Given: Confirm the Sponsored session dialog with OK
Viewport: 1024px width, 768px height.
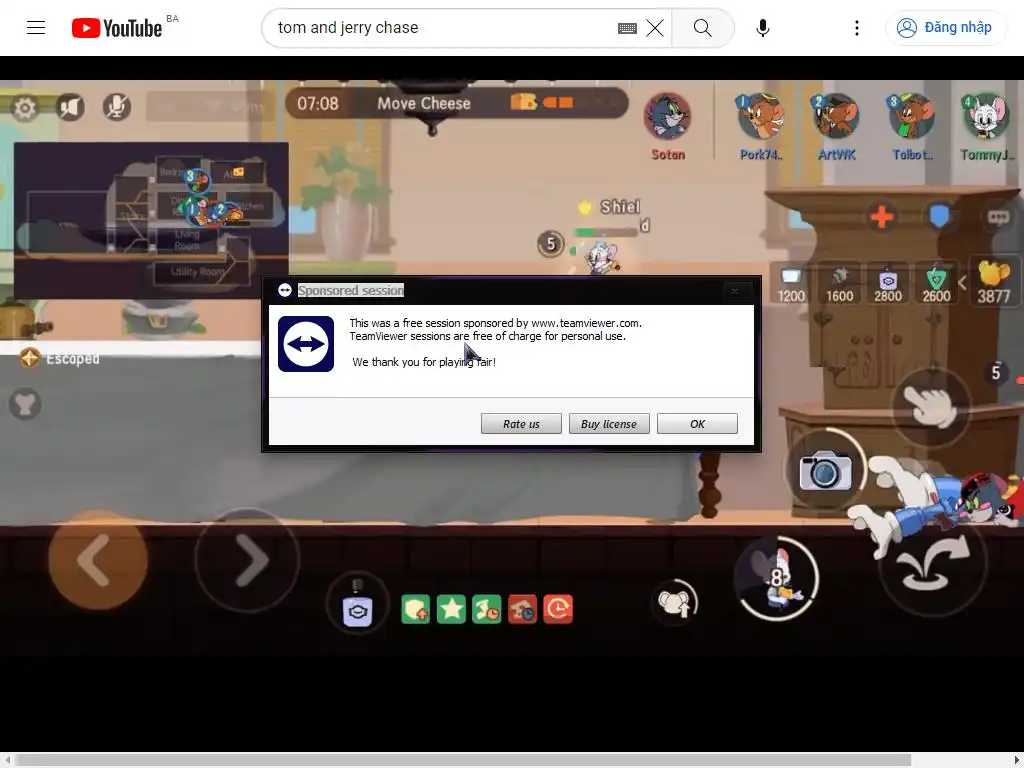Looking at the screenshot, I should tap(697, 424).
